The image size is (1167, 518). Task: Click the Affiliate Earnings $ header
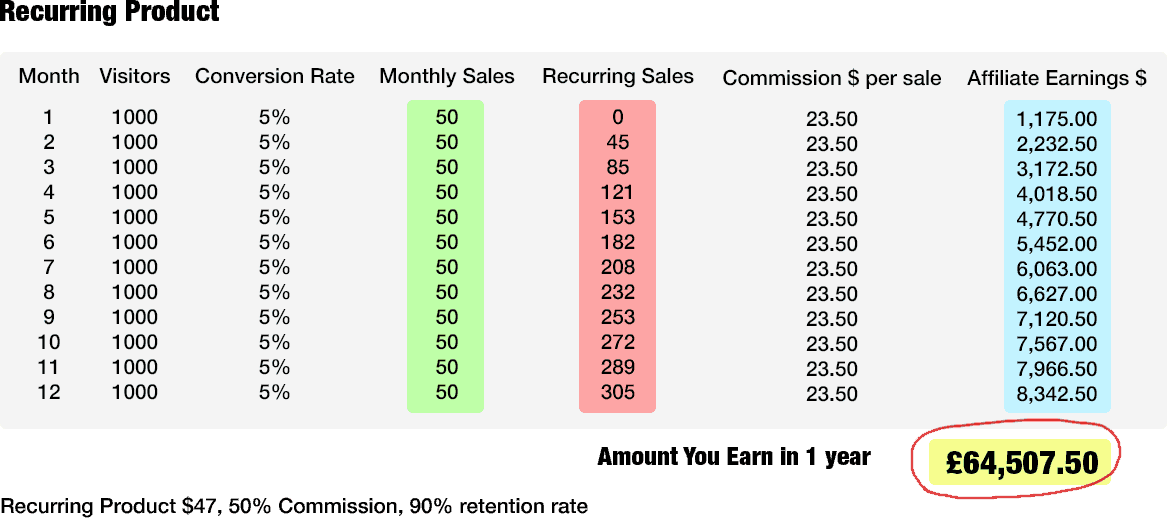tap(1057, 78)
